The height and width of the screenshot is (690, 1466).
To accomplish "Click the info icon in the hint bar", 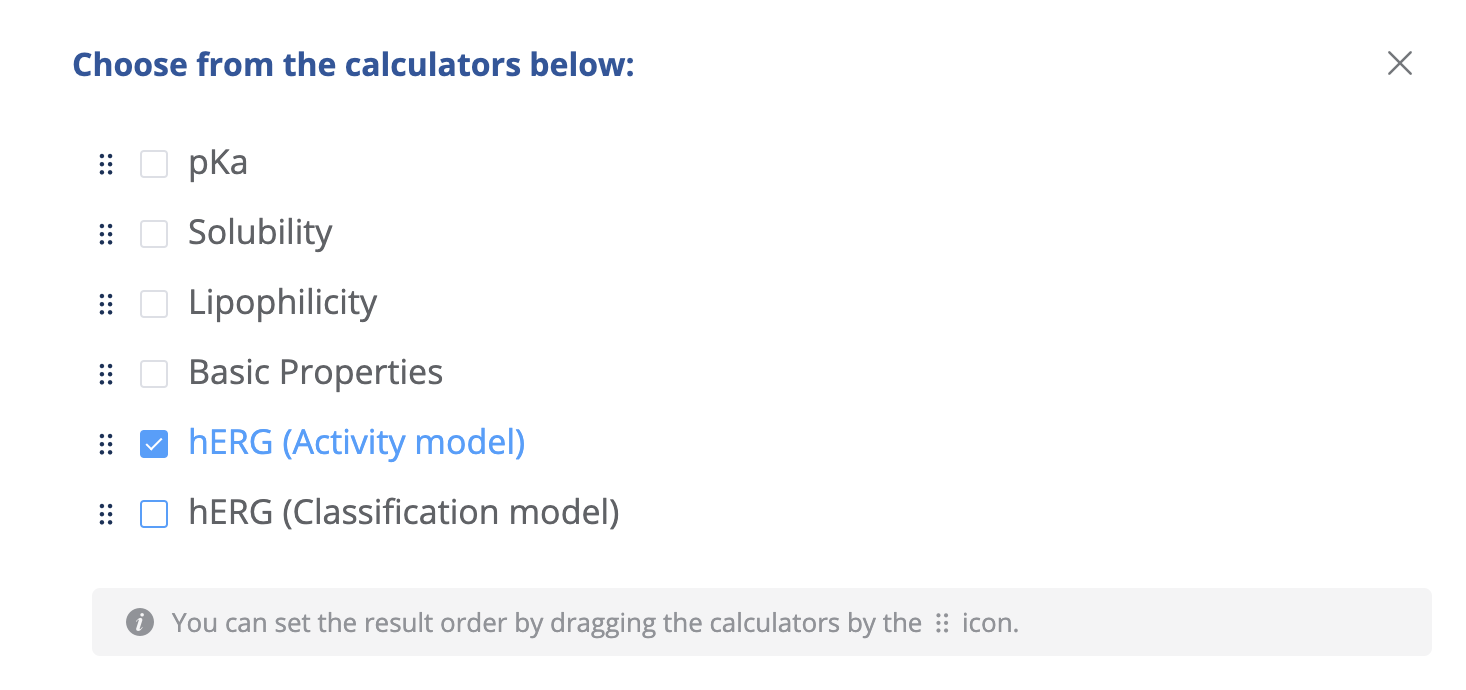I will [140, 623].
